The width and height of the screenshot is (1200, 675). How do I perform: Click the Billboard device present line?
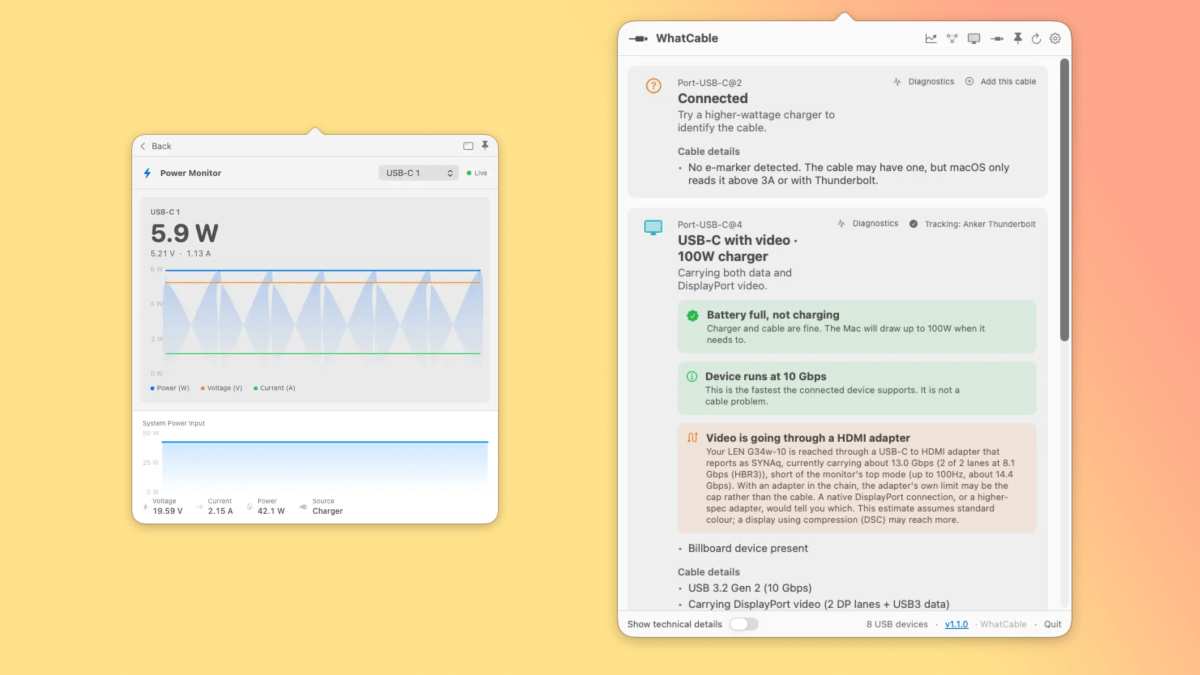click(748, 548)
